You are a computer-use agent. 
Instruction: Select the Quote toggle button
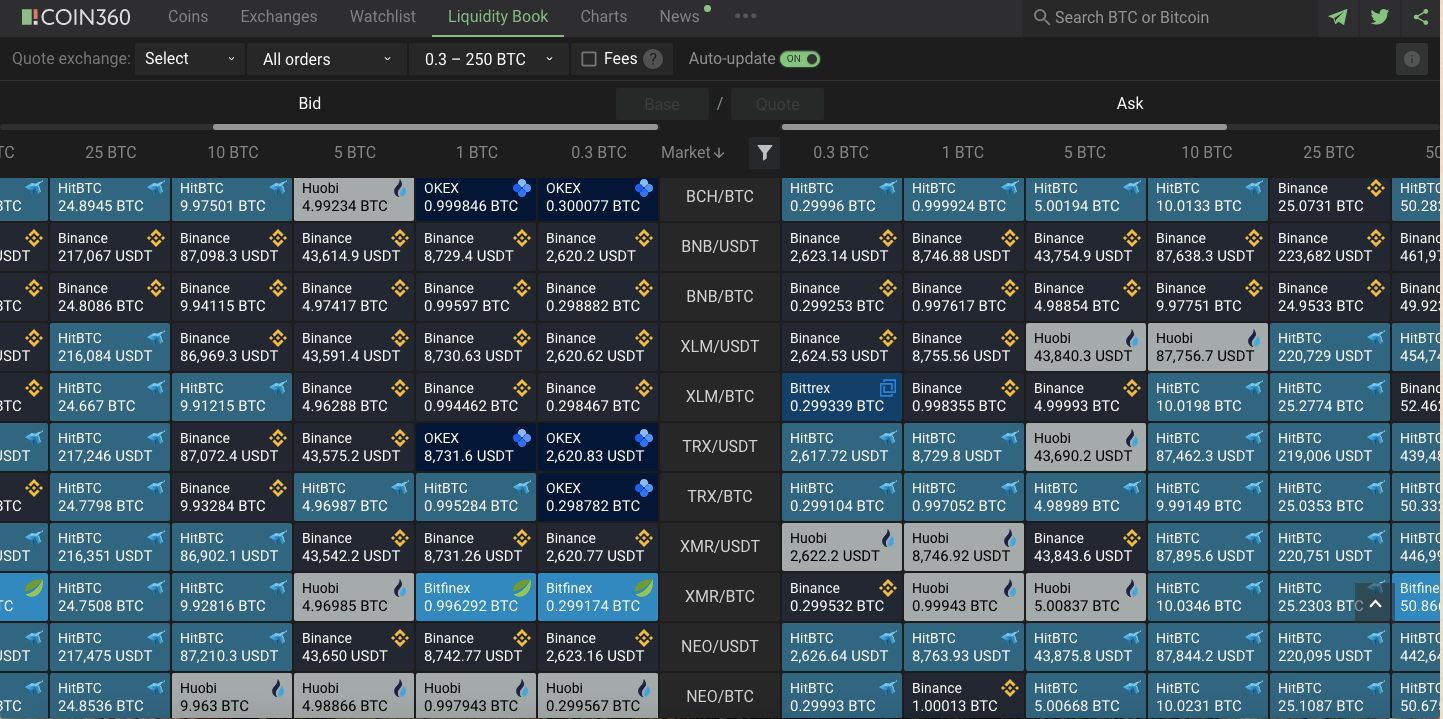click(777, 104)
